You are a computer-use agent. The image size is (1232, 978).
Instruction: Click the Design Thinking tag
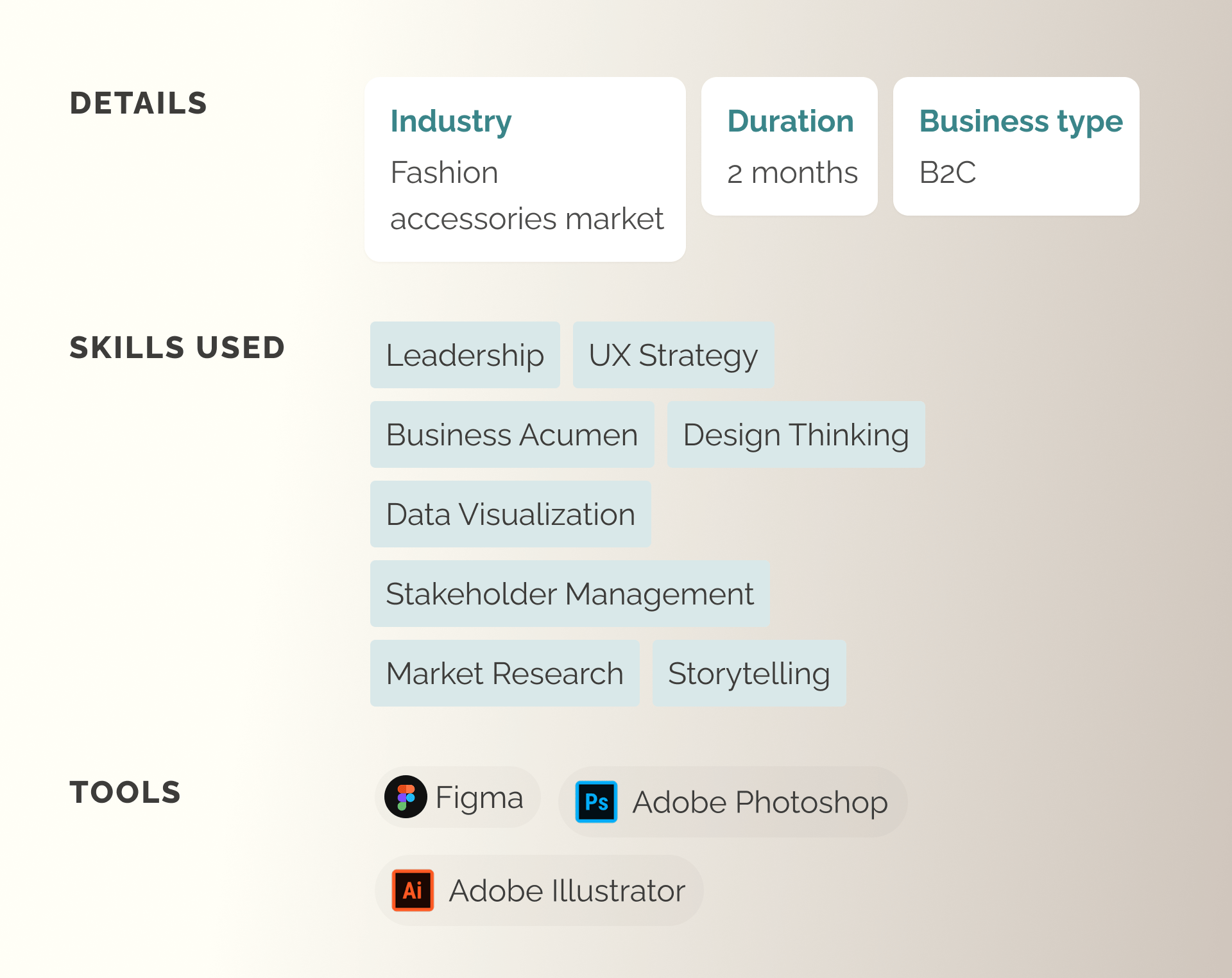pyautogui.click(x=796, y=434)
